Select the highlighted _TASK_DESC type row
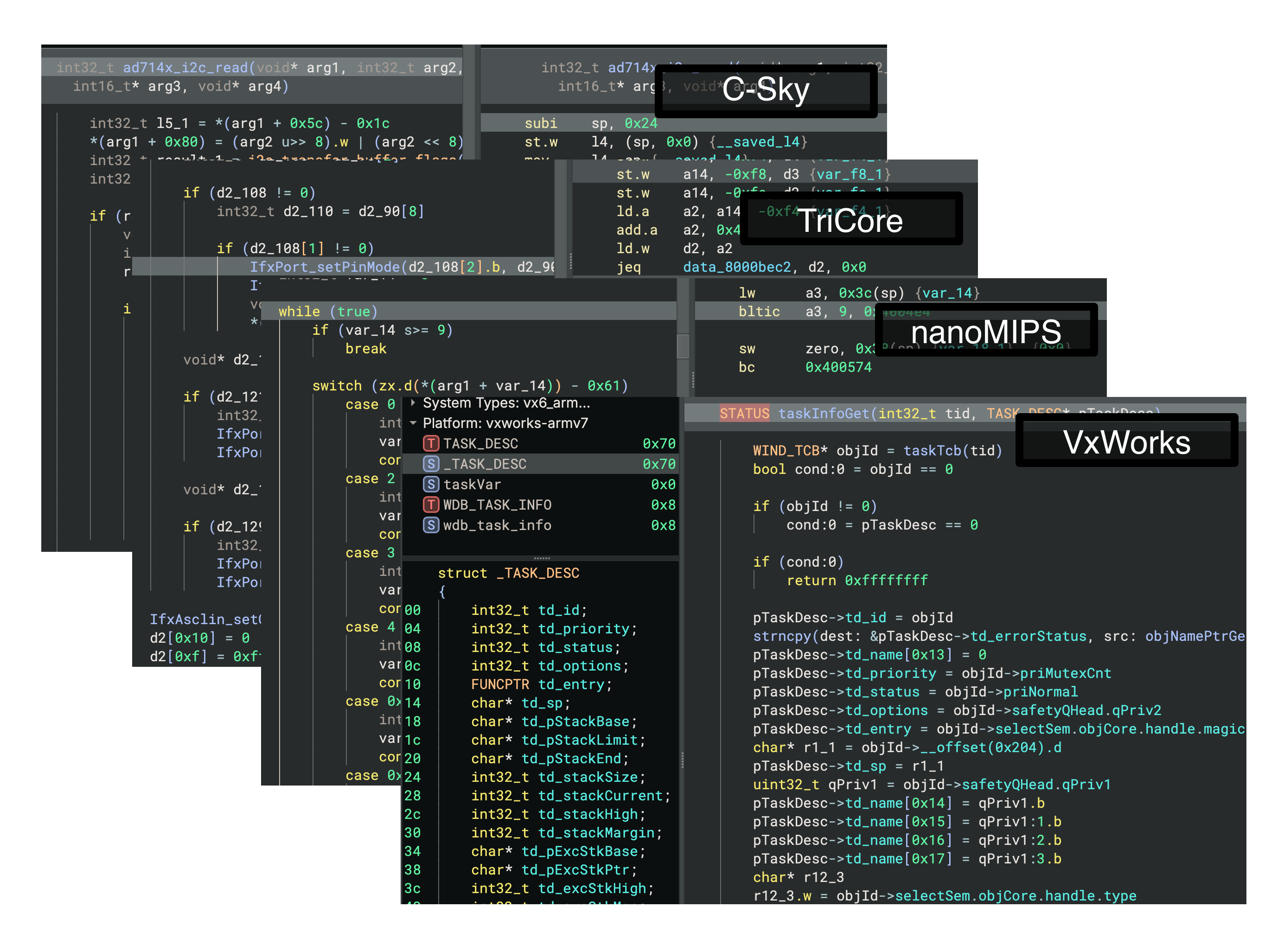This screenshot has width=1271, height=952. (x=541, y=464)
